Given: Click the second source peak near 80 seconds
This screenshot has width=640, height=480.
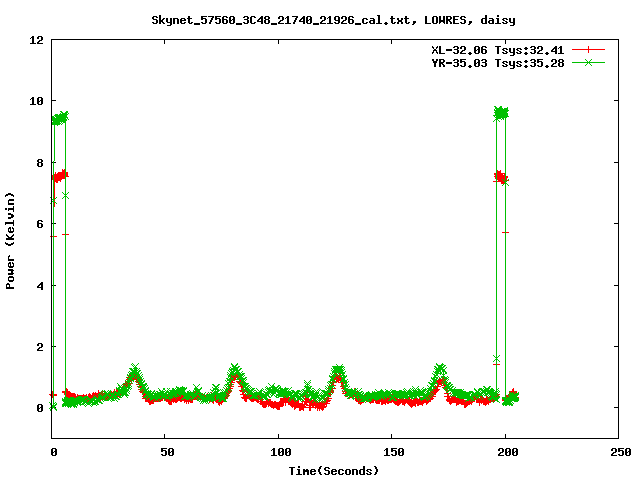Looking at the screenshot, I should tap(235, 373).
